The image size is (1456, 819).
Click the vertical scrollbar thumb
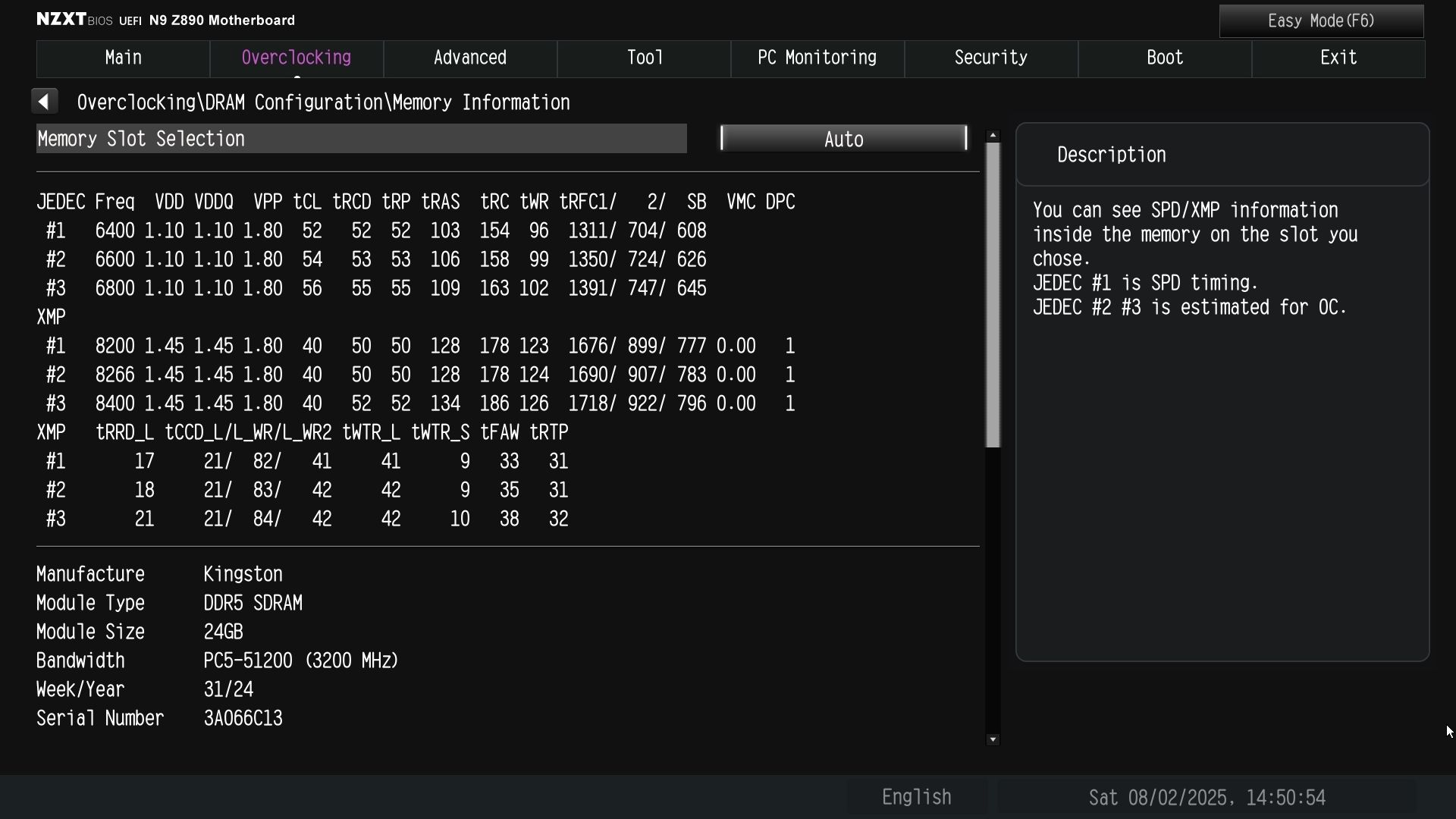(993, 295)
